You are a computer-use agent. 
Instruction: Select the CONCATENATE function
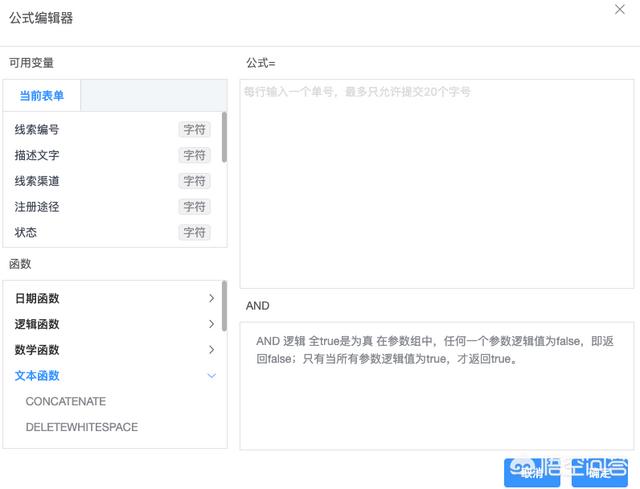coord(66,401)
